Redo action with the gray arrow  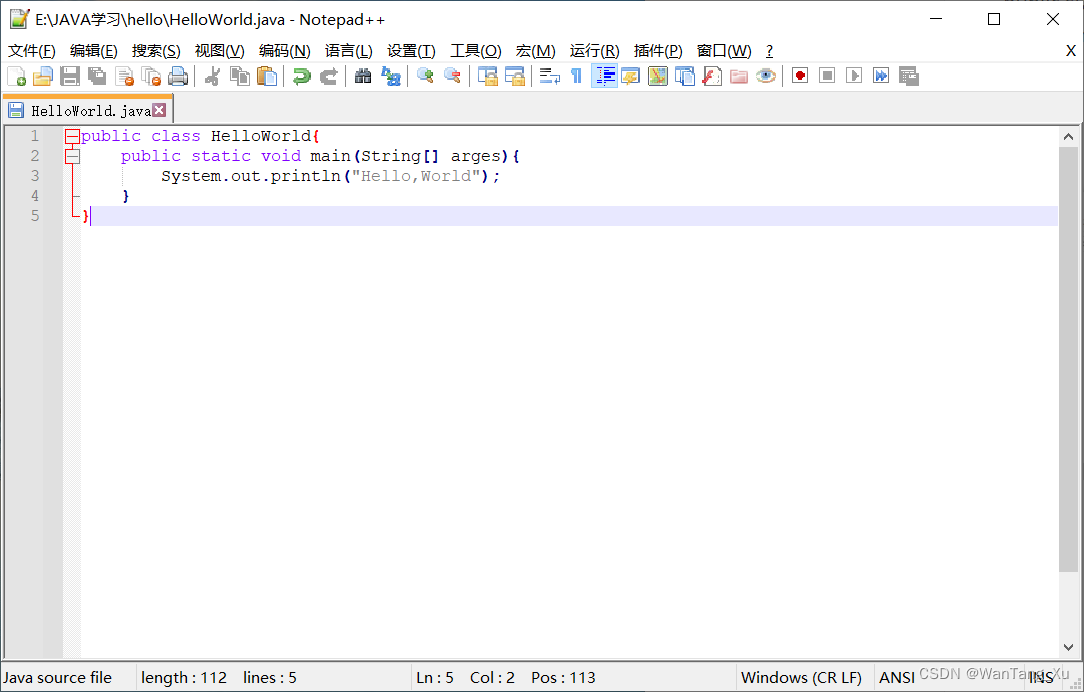point(328,76)
